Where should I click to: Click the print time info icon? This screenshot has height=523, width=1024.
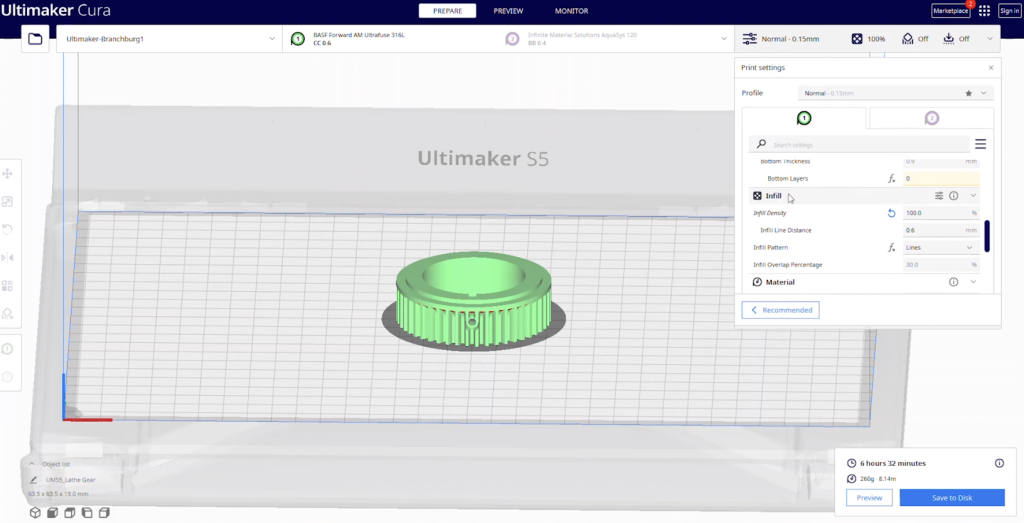pyautogui.click(x=999, y=463)
